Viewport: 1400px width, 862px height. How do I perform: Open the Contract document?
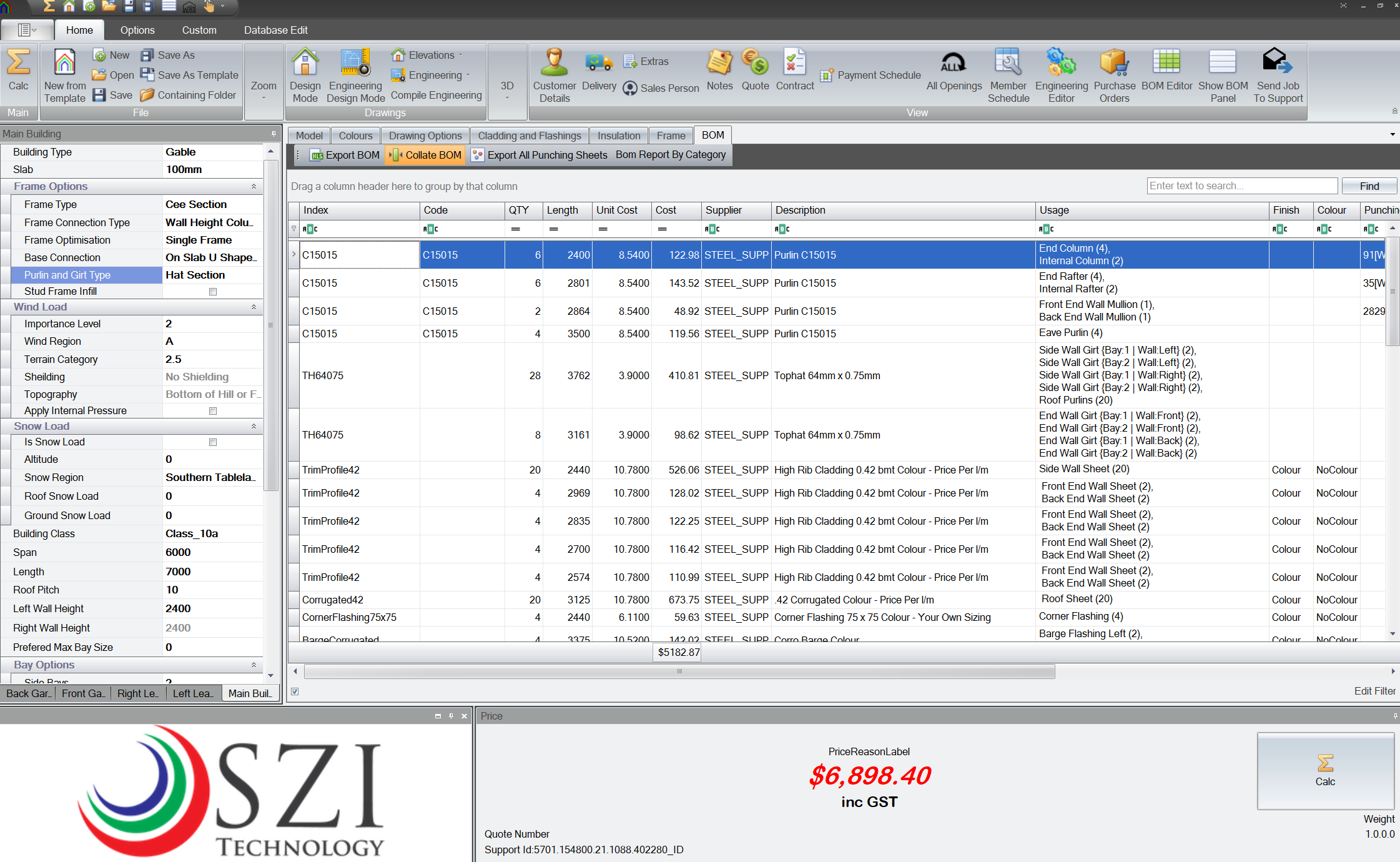click(x=795, y=70)
